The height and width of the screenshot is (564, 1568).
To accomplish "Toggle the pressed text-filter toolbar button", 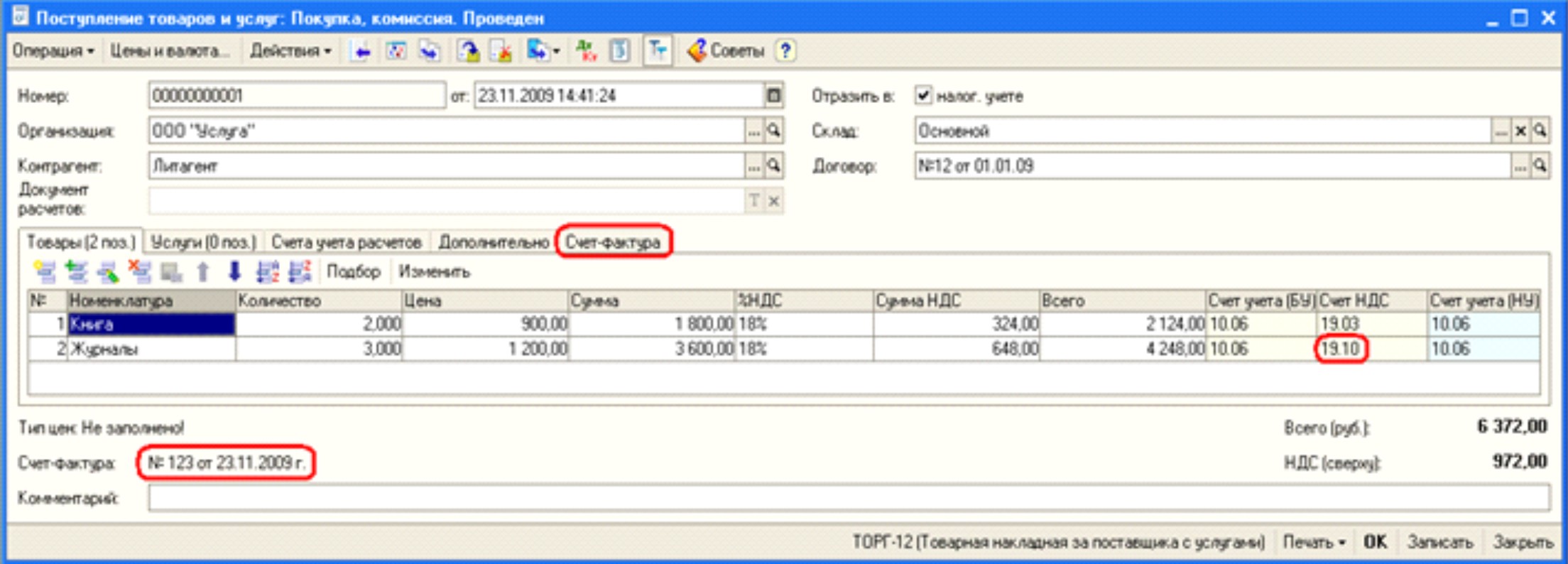I will pos(658,51).
